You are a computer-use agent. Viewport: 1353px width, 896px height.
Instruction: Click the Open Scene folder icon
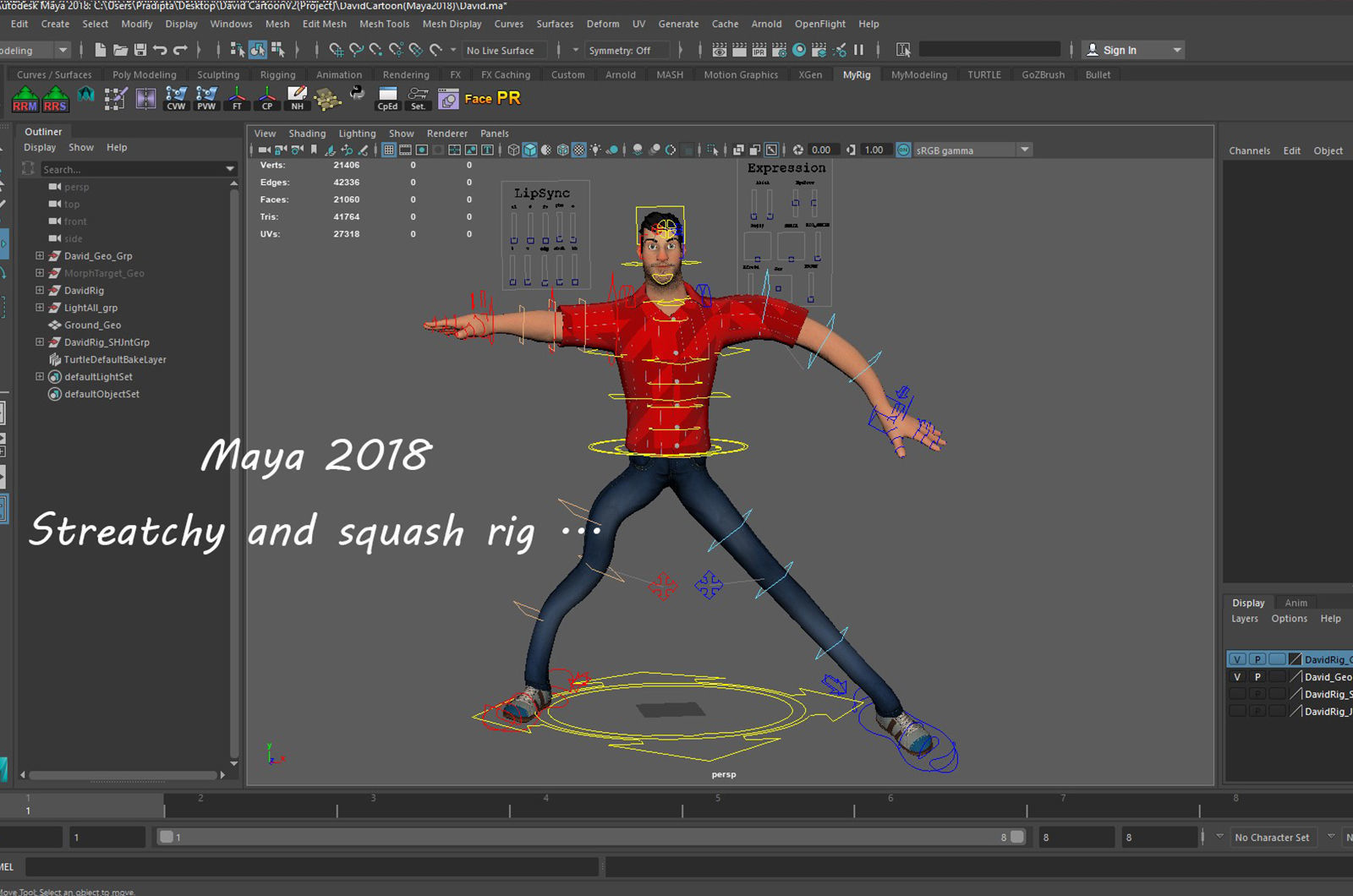(x=121, y=50)
